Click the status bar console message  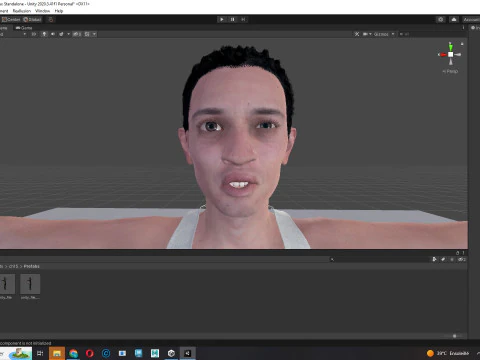click(26, 343)
